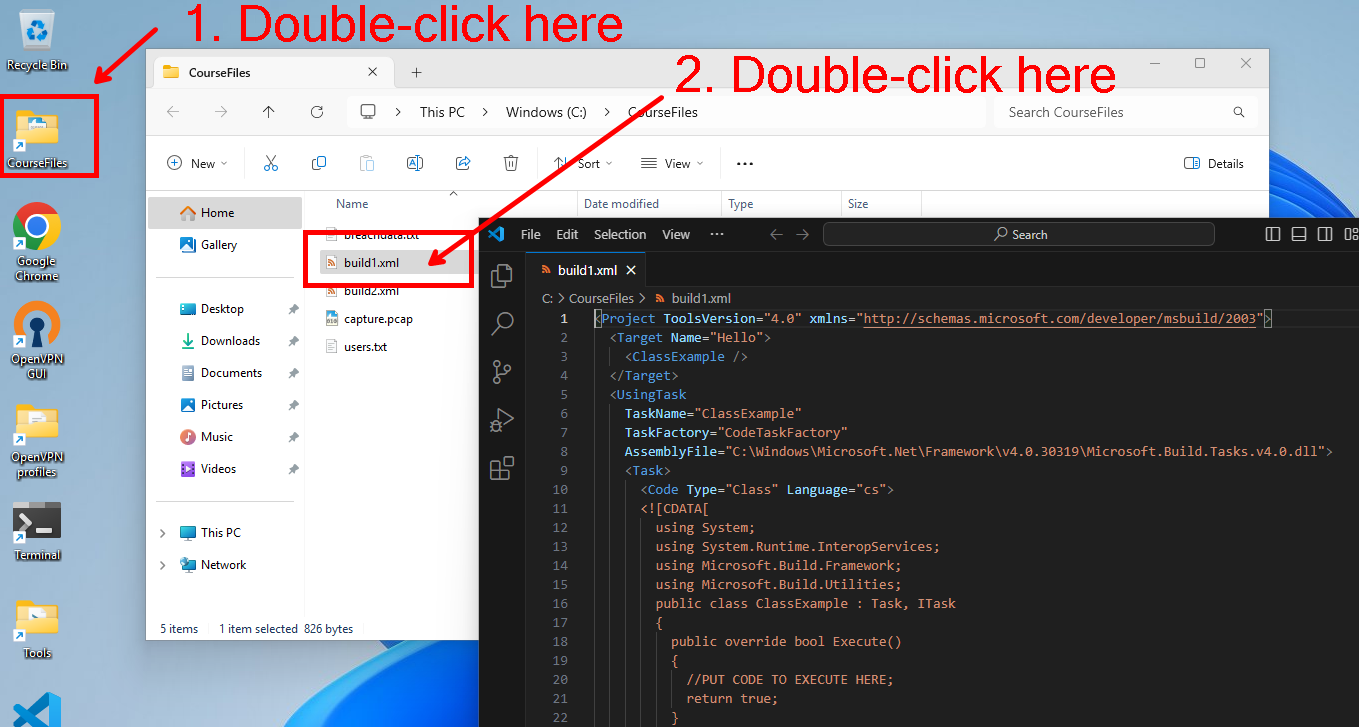Image resolution: width=1359 pixels, height=727 pixels.
Task: Select capture.pcap in the file list
Action: click(x=378, y=319)
